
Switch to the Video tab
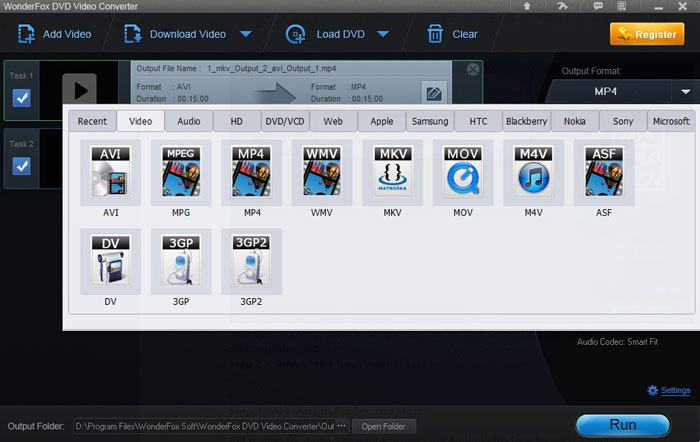(x=141, y=121)
